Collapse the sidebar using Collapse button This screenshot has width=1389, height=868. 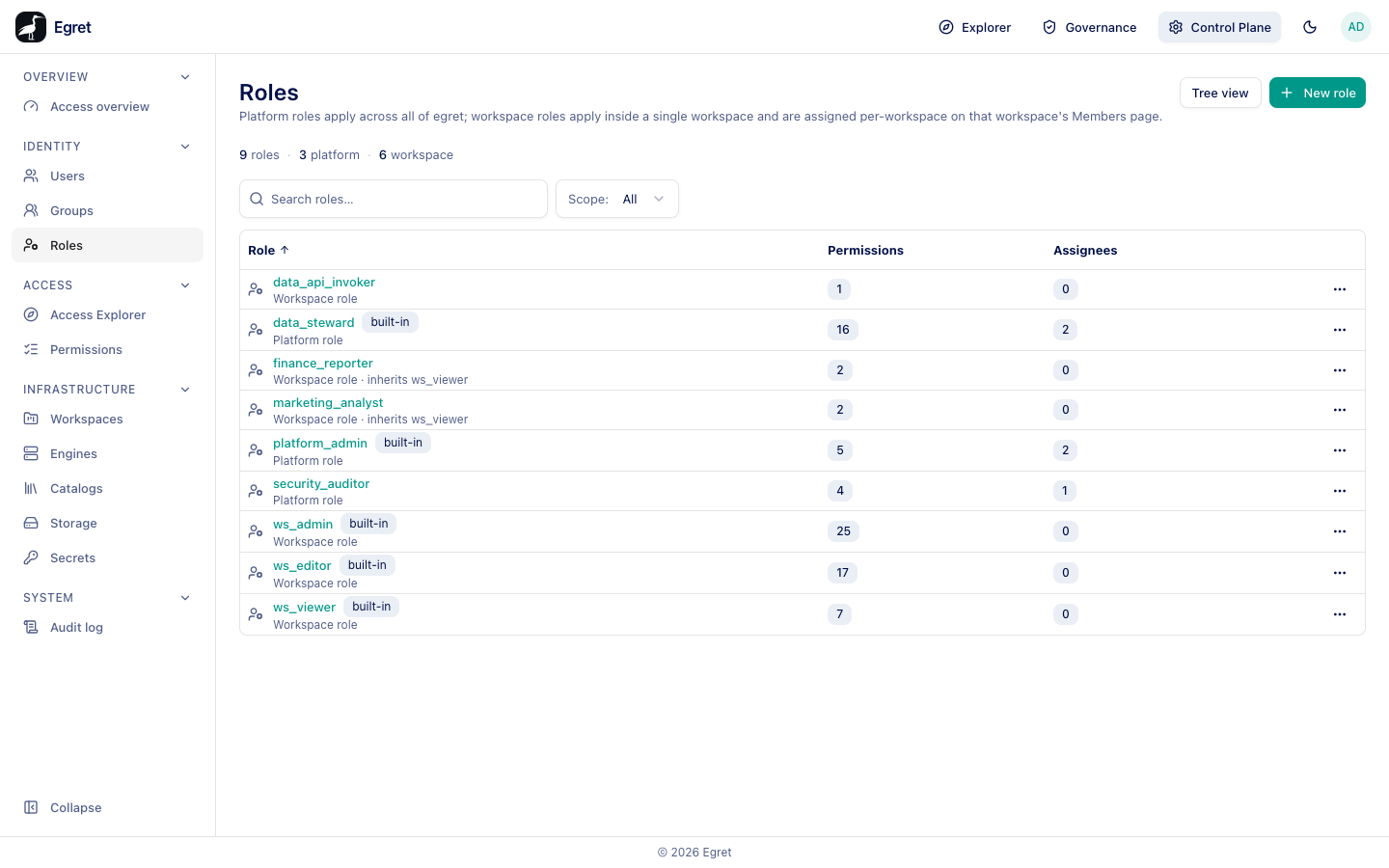(x=107, y=807)
